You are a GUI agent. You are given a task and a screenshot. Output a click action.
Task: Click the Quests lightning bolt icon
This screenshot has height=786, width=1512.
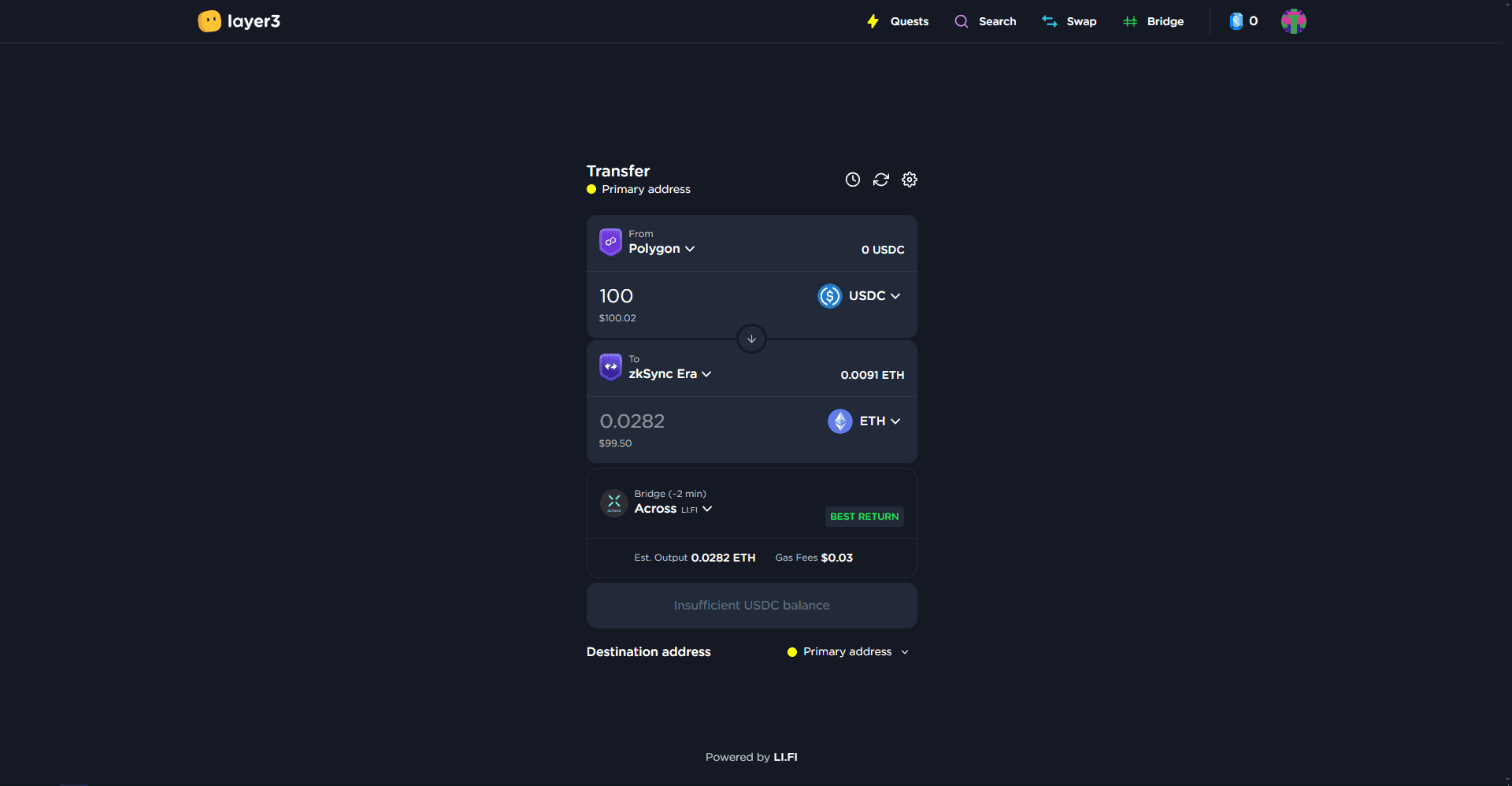click(873, 21)
